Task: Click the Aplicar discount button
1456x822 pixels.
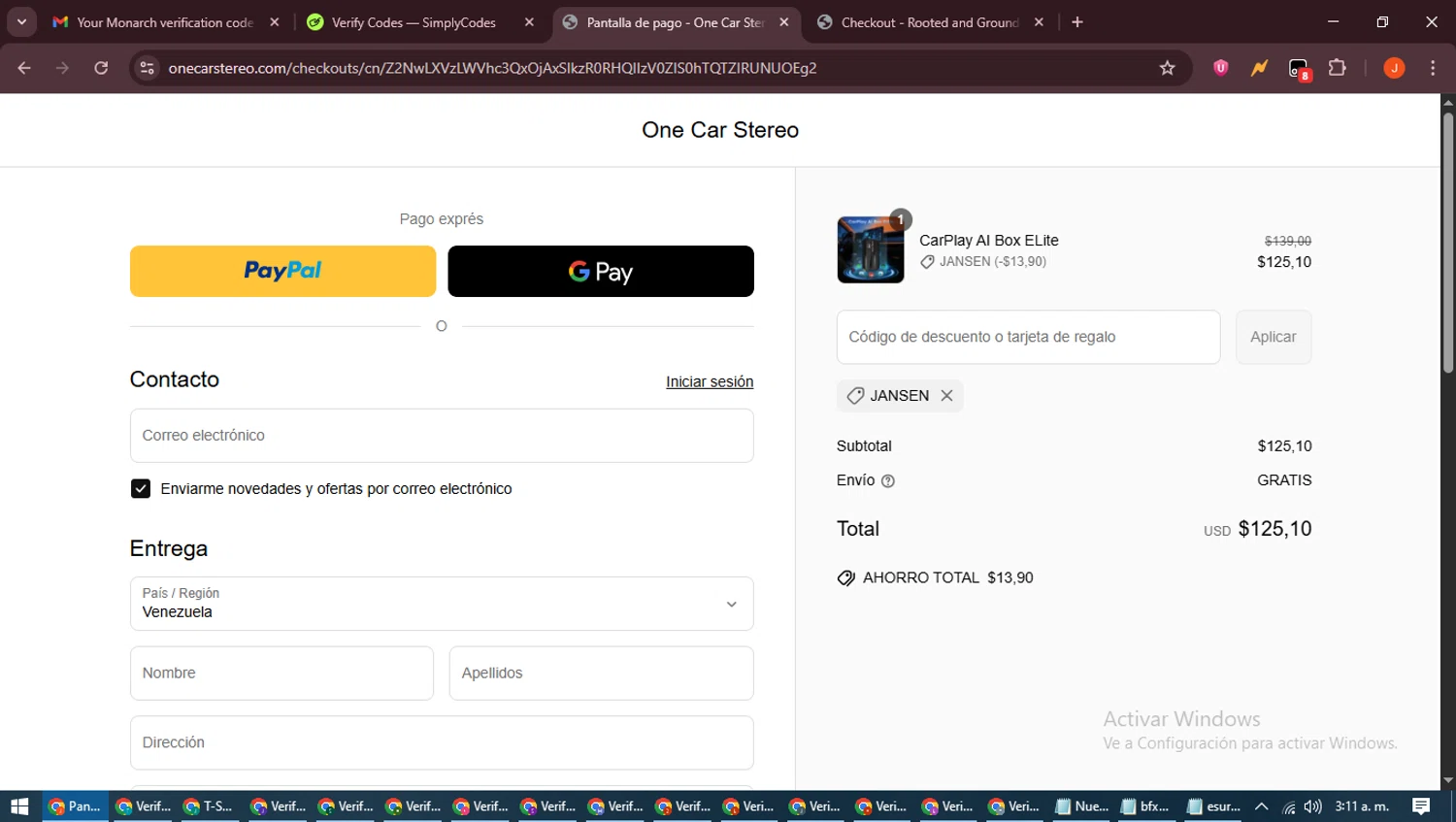Action: point(1273,337)
